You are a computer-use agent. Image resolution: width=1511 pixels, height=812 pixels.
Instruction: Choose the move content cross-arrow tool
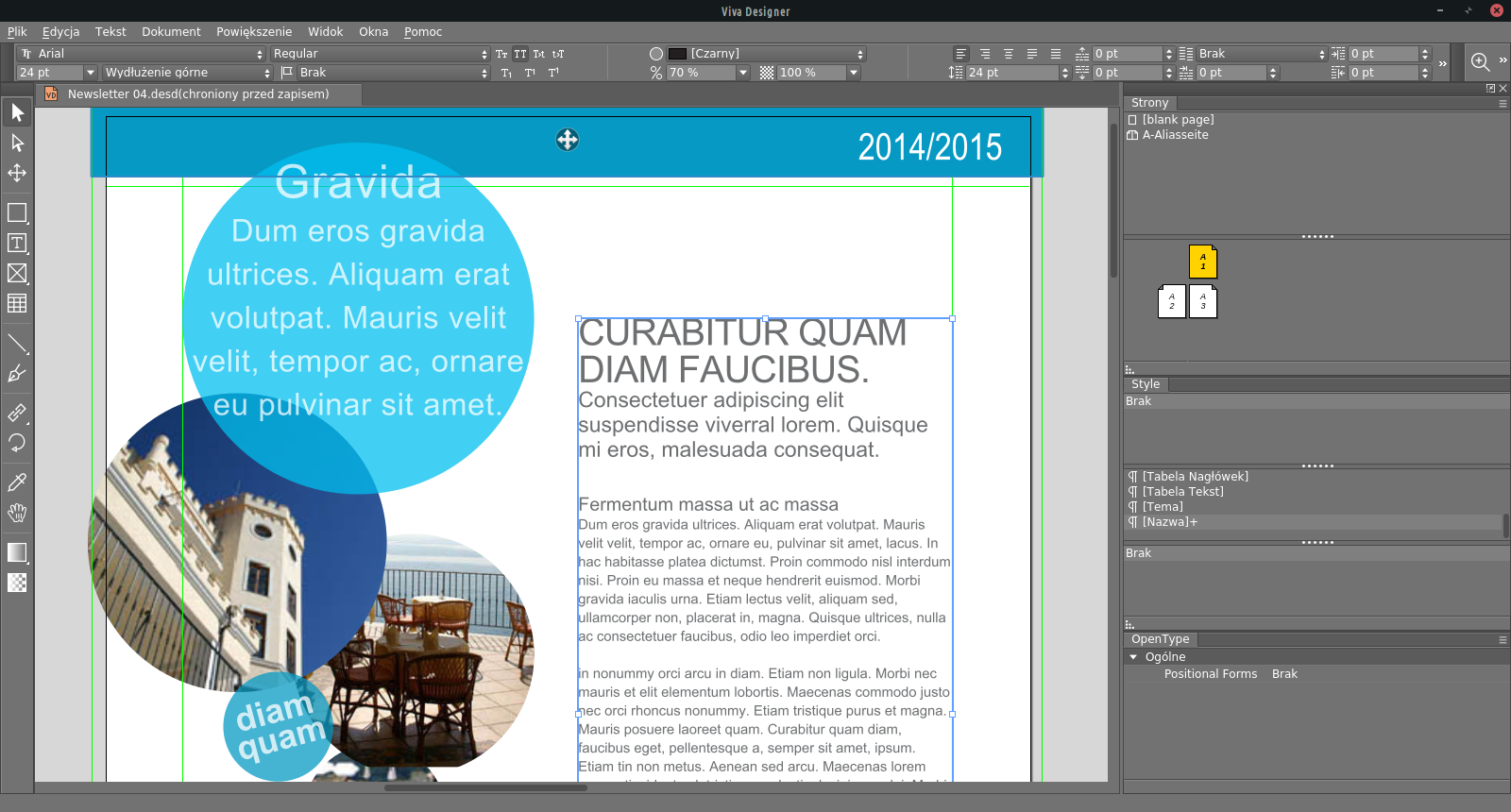coord(17,174)
